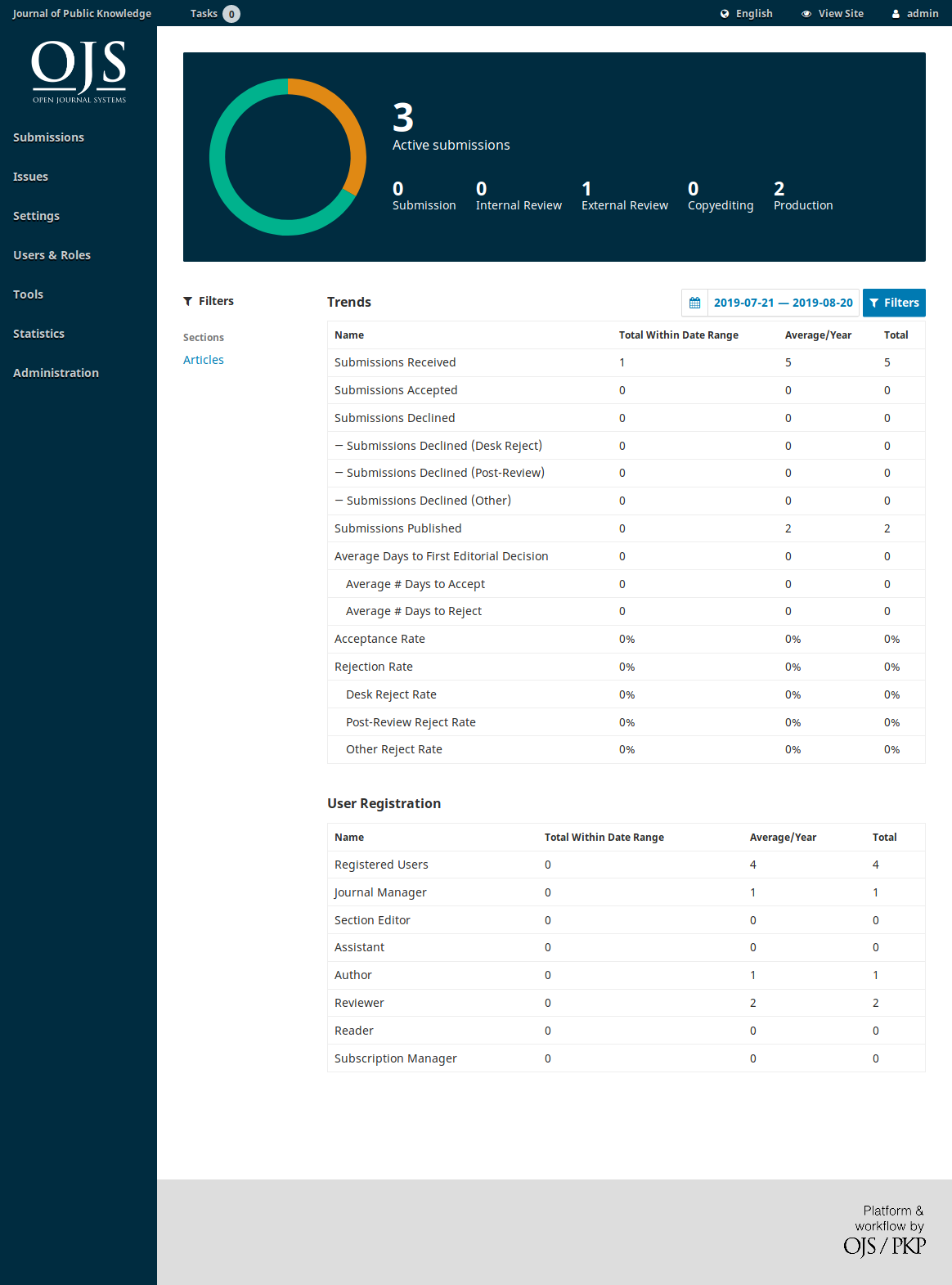Open Submissions in the sidebar
The height and width of the screenshot is (1285, 952).
(x=48, y=137)
